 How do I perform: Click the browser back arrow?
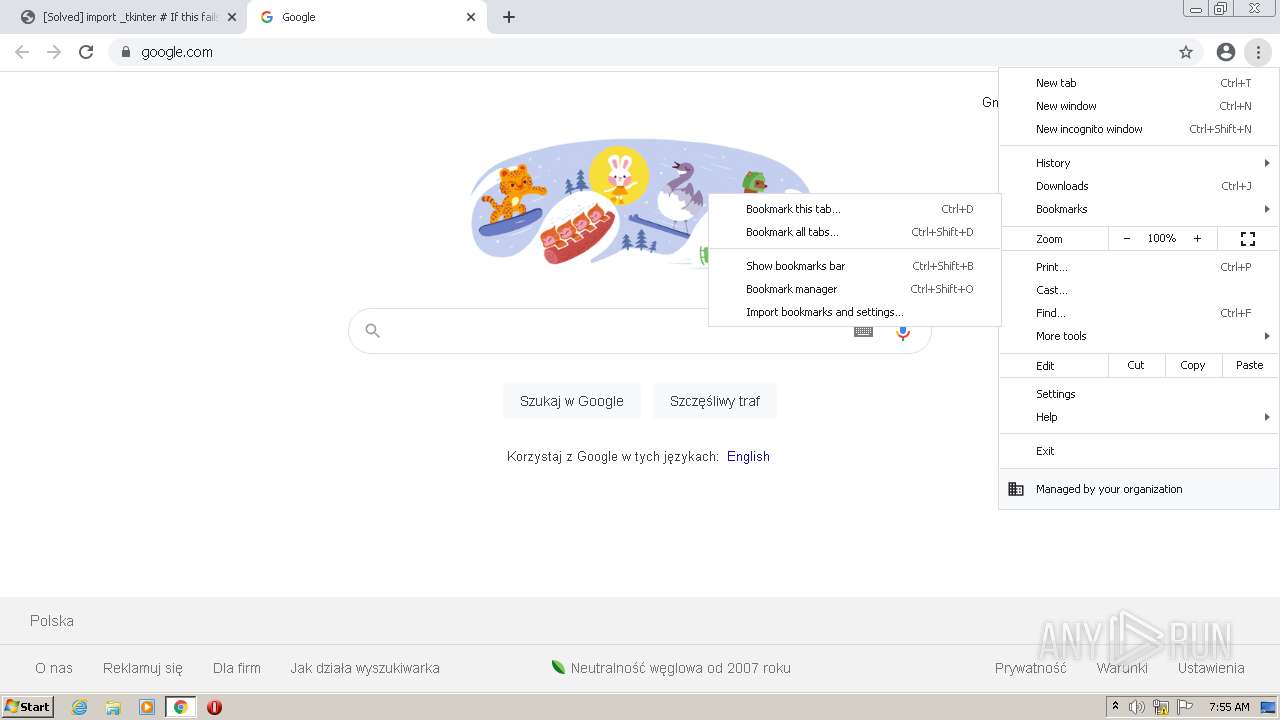(22, 52)
